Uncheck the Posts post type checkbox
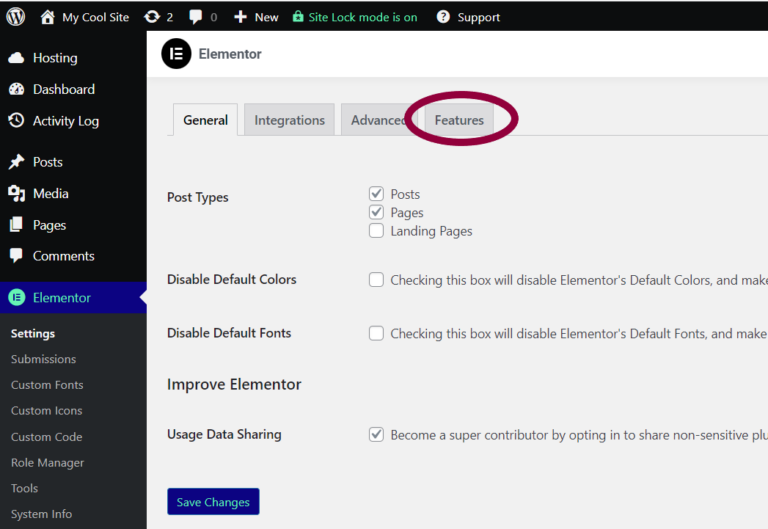The image size is (768, 529). (x=377, y=194)
